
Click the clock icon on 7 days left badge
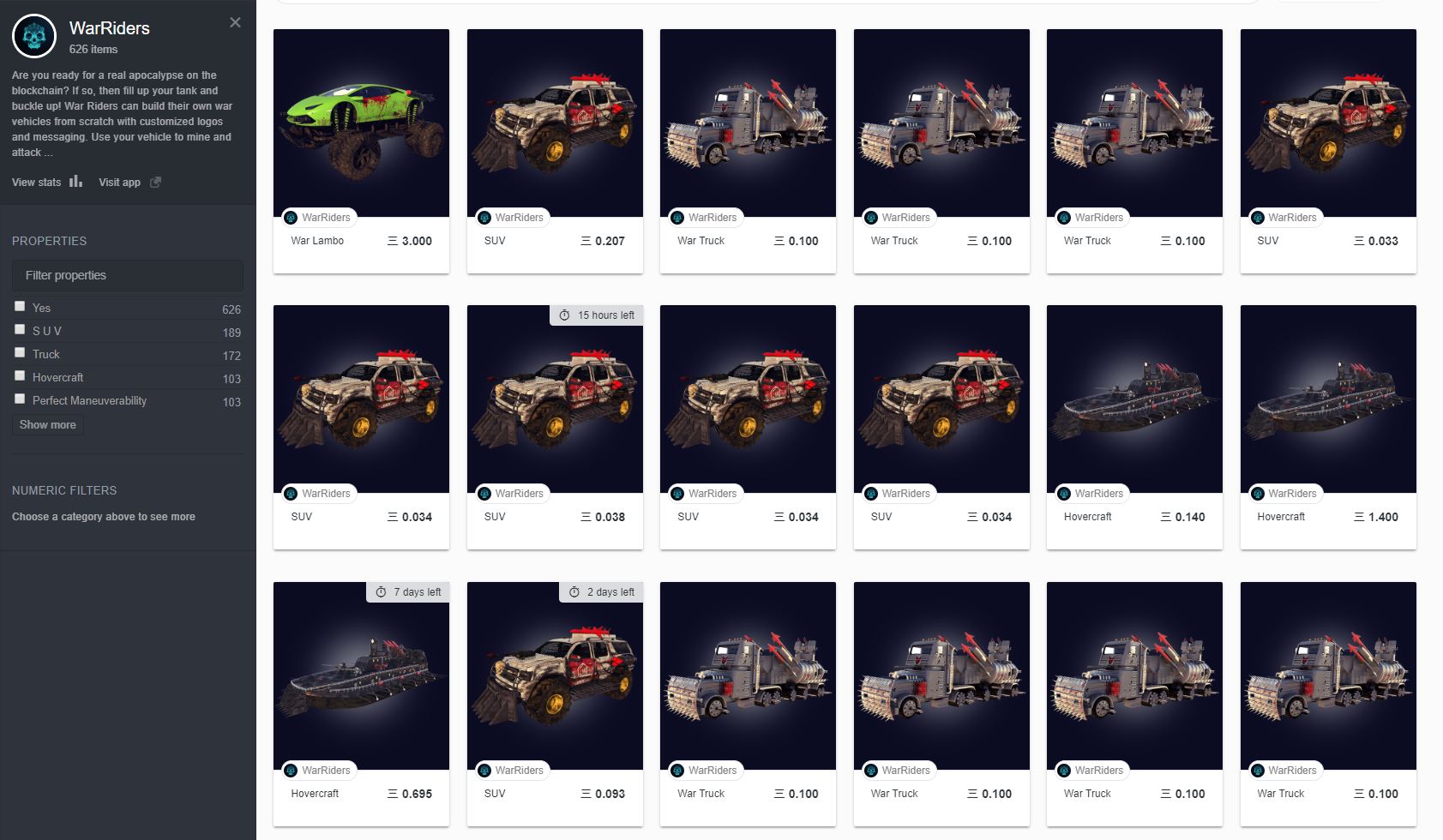[x=381, y=592]
